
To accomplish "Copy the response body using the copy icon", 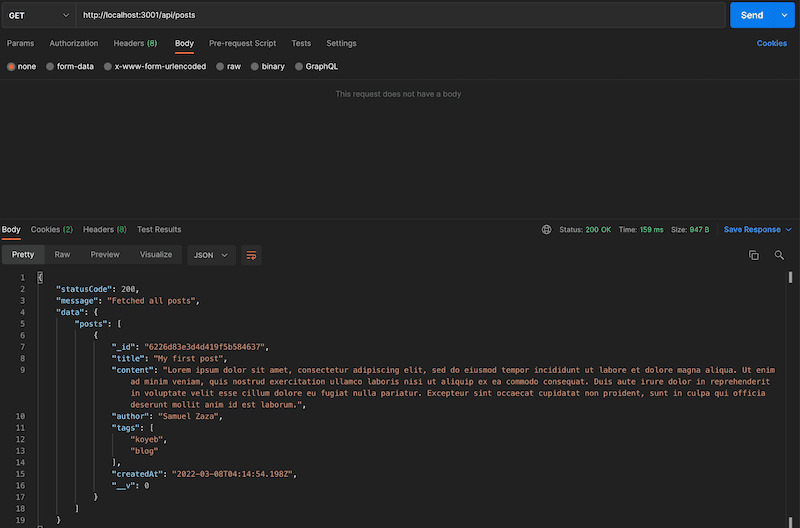I will coord(754,255).
